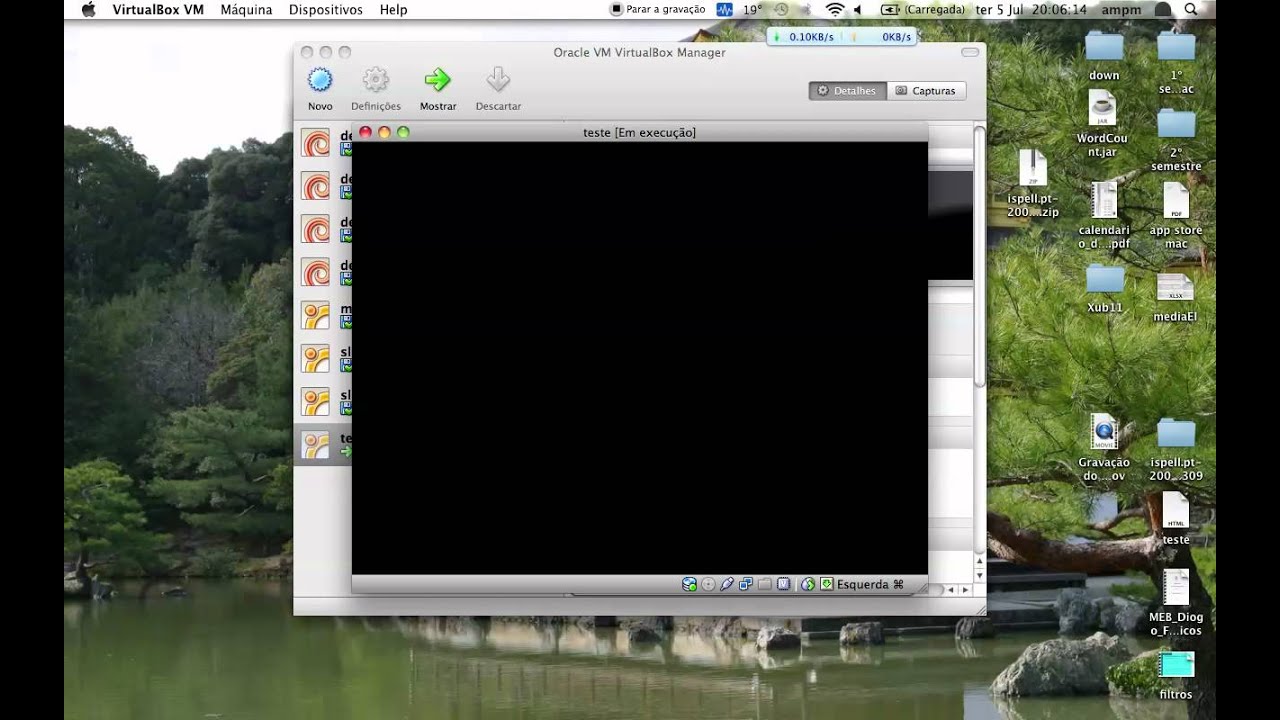Screen dimensions: 1280x720
Task: Open the VirtualBox VM menu
Action: click(x=158, y=9)
